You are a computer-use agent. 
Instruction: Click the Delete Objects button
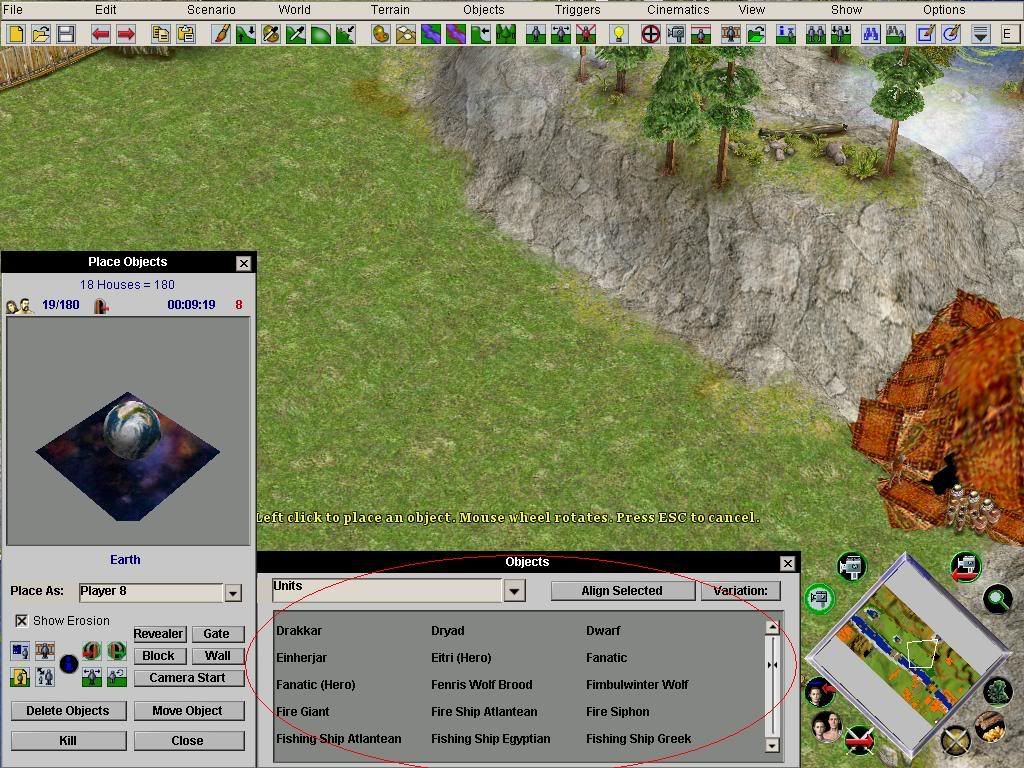[68, 711]
